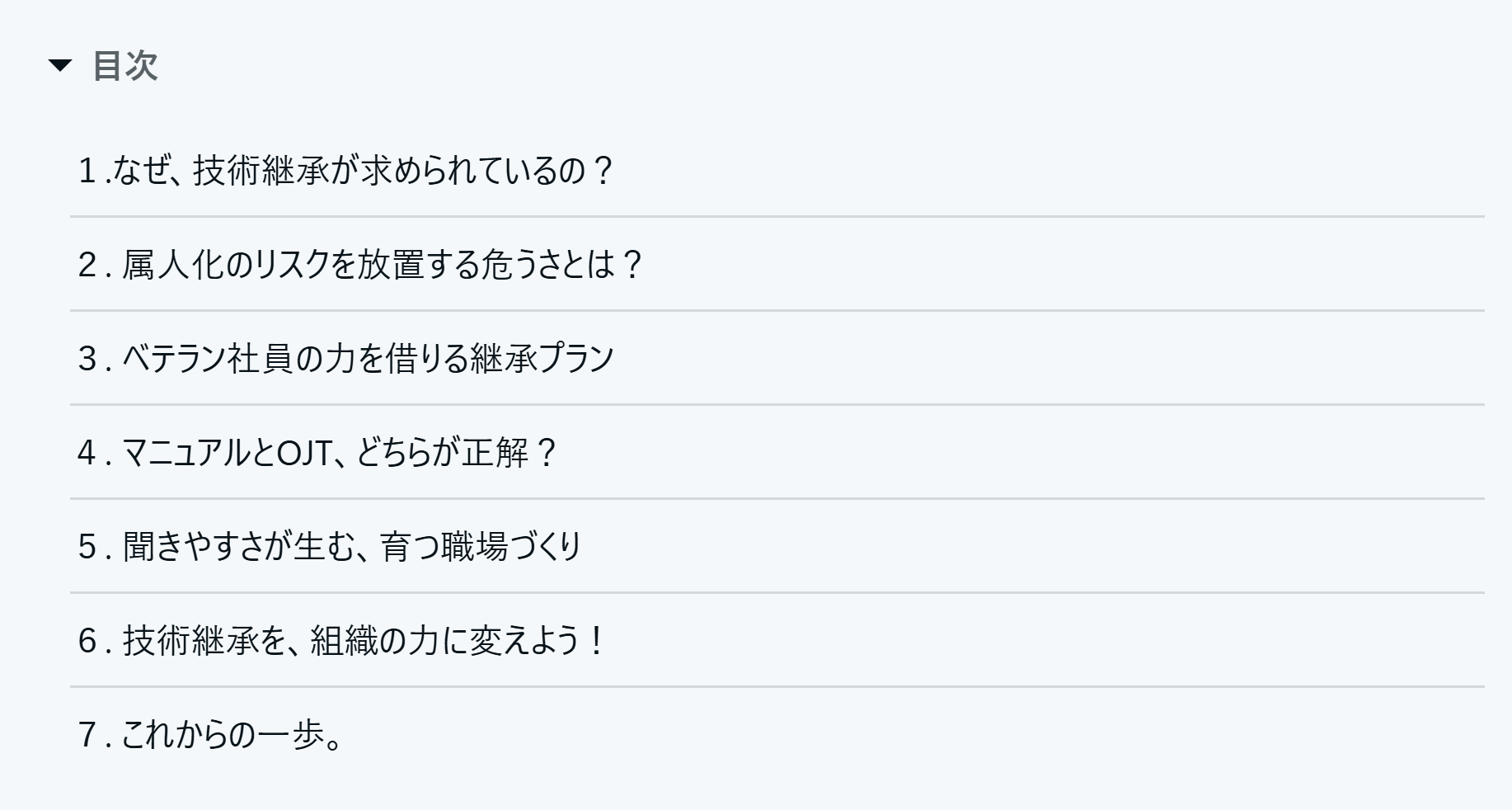Click the 目次 heading label
Image resolution: width=1512 pixels, height=810 pixels.
point(124,65)
